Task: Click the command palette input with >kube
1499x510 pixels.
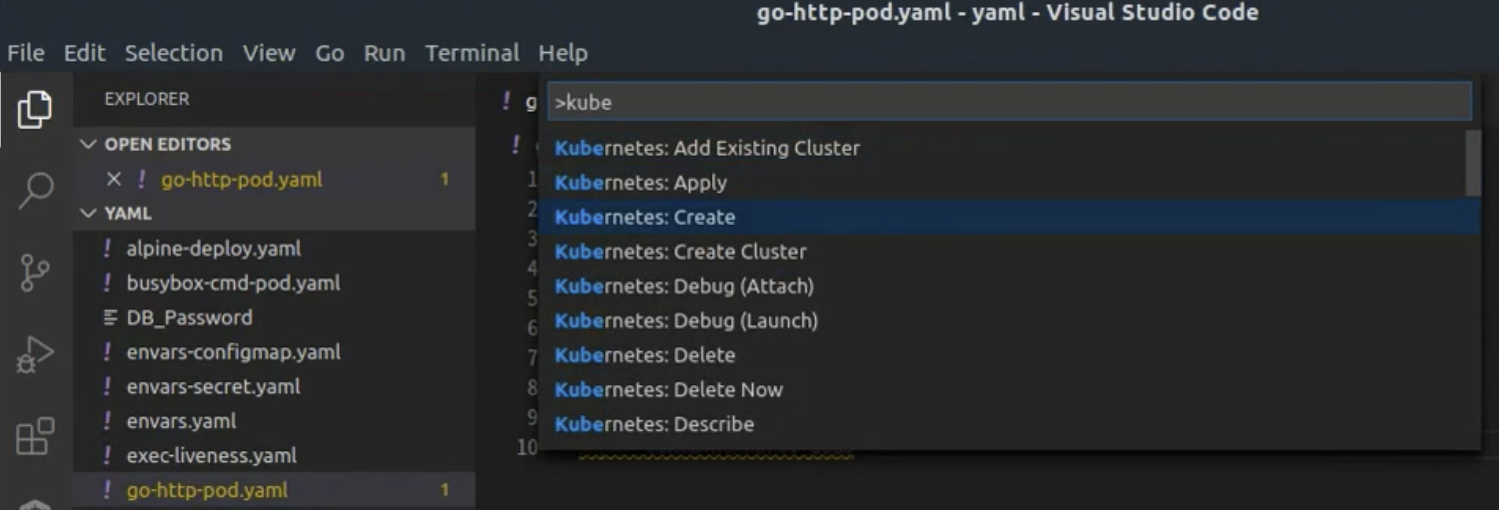Action: 1009,102
